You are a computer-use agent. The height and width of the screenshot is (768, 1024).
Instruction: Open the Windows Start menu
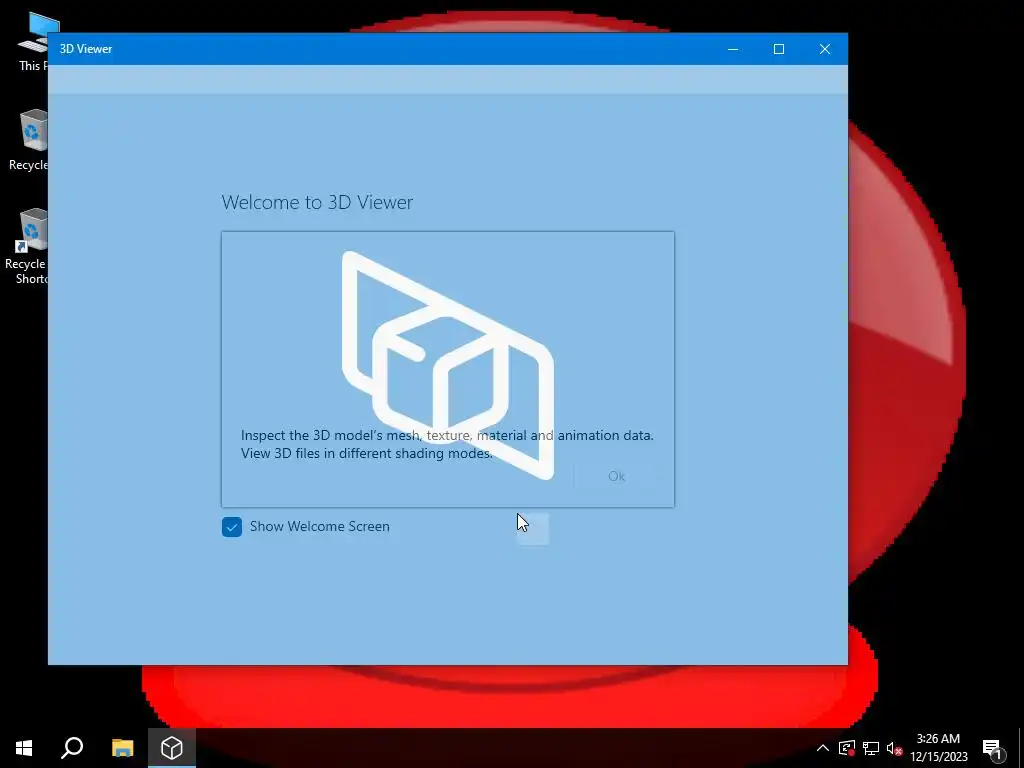[24, 748]
